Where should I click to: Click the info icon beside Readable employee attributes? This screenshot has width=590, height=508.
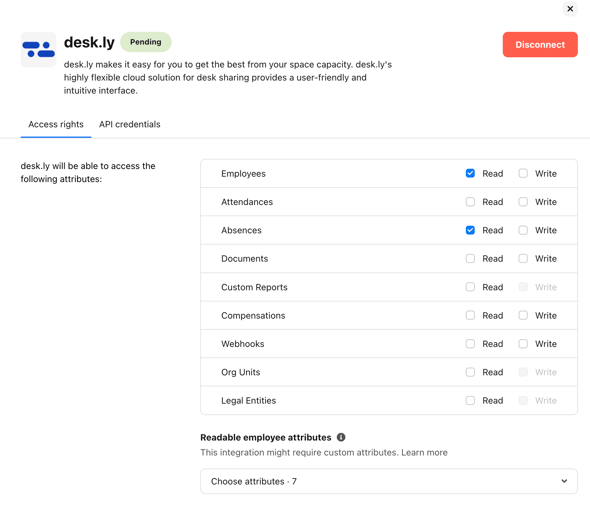pyautogui.click(x=341, y=437)
